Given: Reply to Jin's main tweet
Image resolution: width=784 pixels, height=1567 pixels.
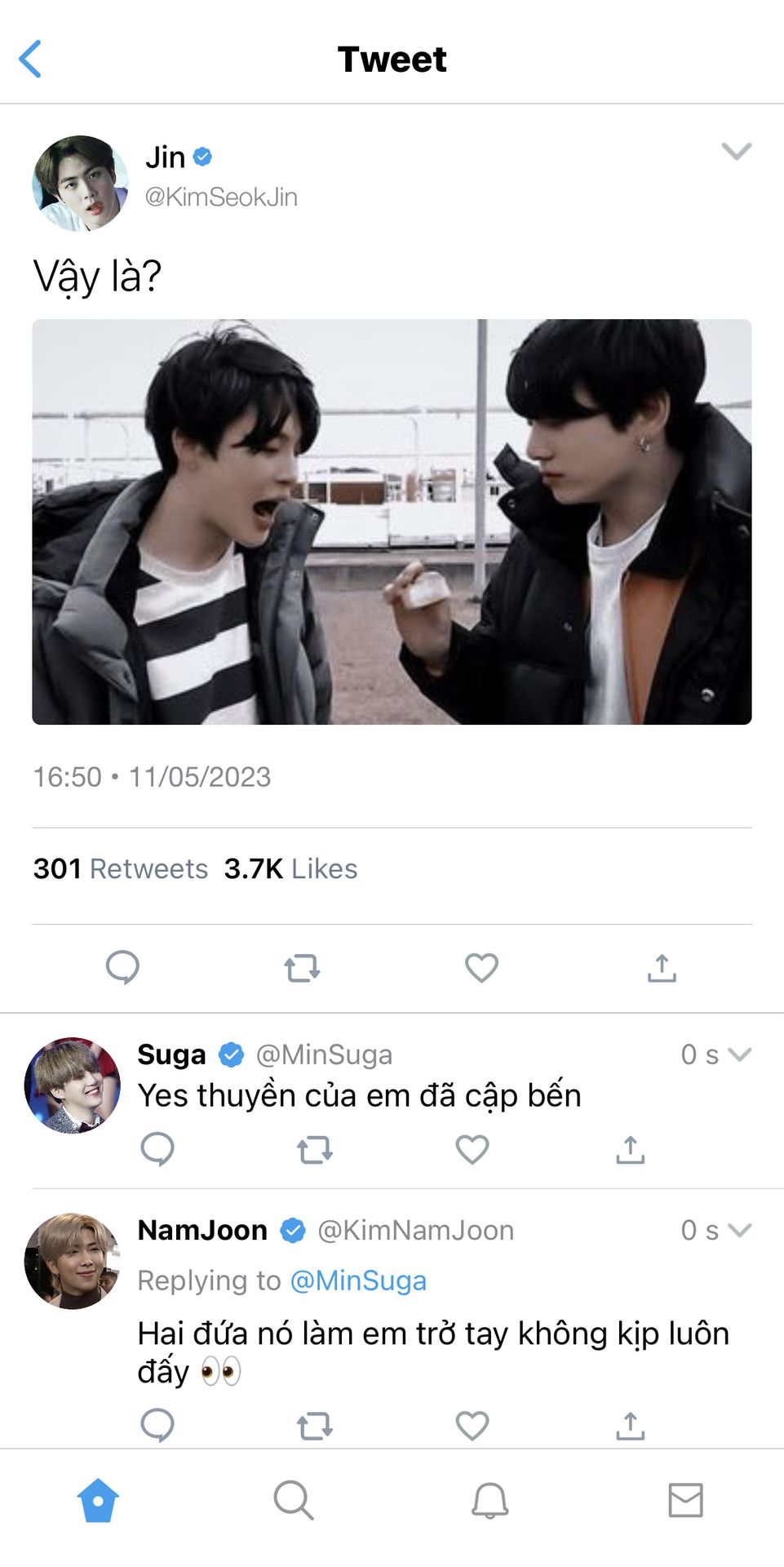Looking at the screenshot, I should tap(122, 968).
